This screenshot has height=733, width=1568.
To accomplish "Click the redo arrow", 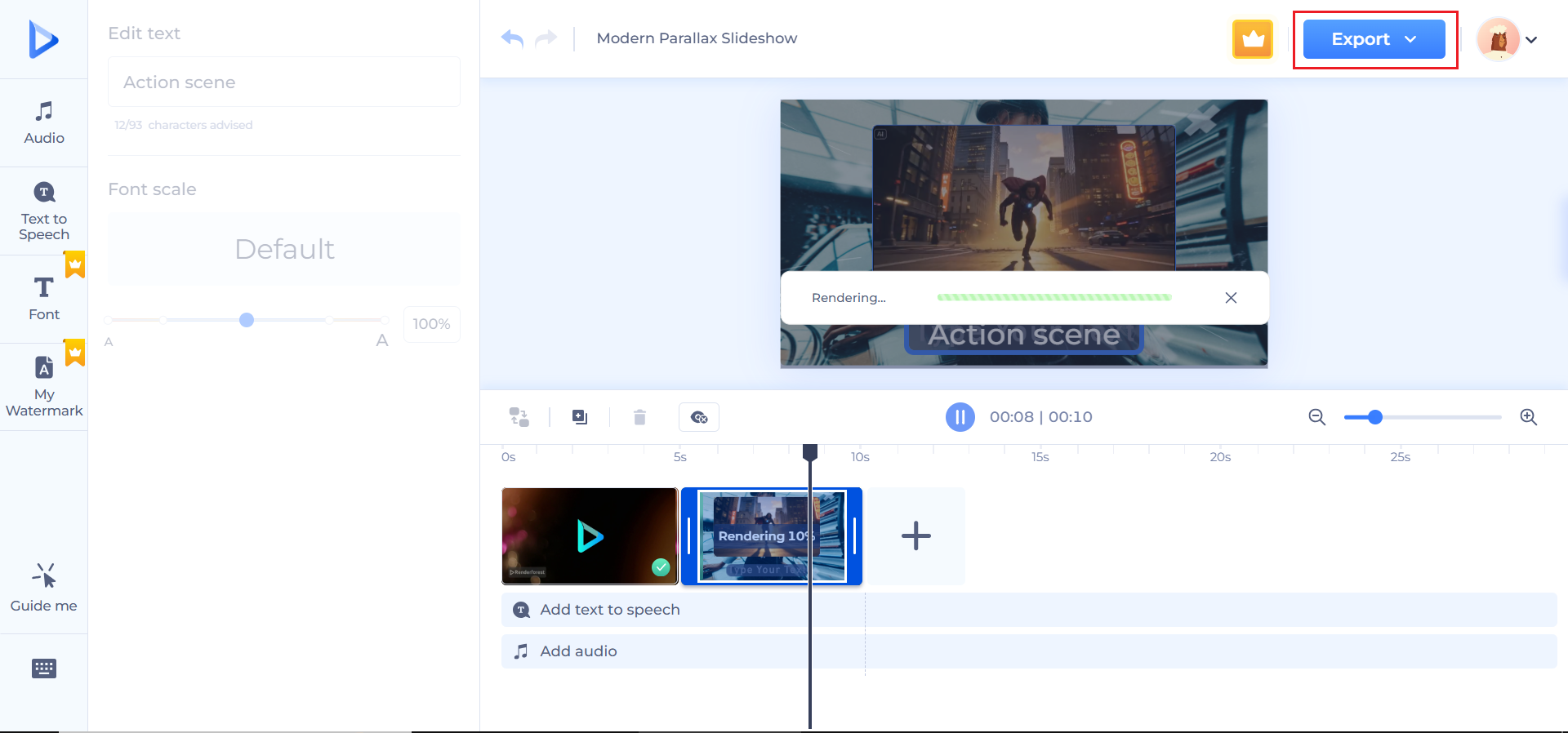I will coord(546,38).
